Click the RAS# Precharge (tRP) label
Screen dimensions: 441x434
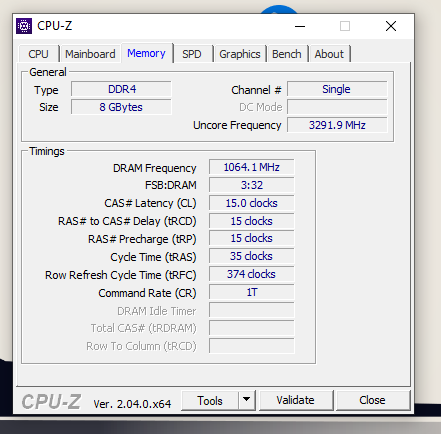(142, 239)
